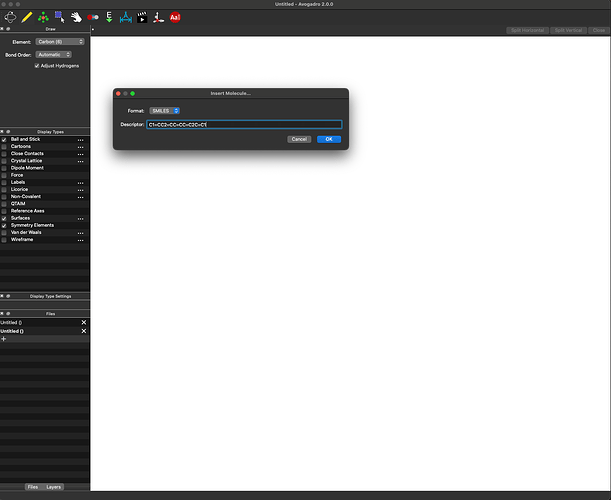611x500 pixels.
Task: Open Surfaces settings dots
Action: (80, 219)
